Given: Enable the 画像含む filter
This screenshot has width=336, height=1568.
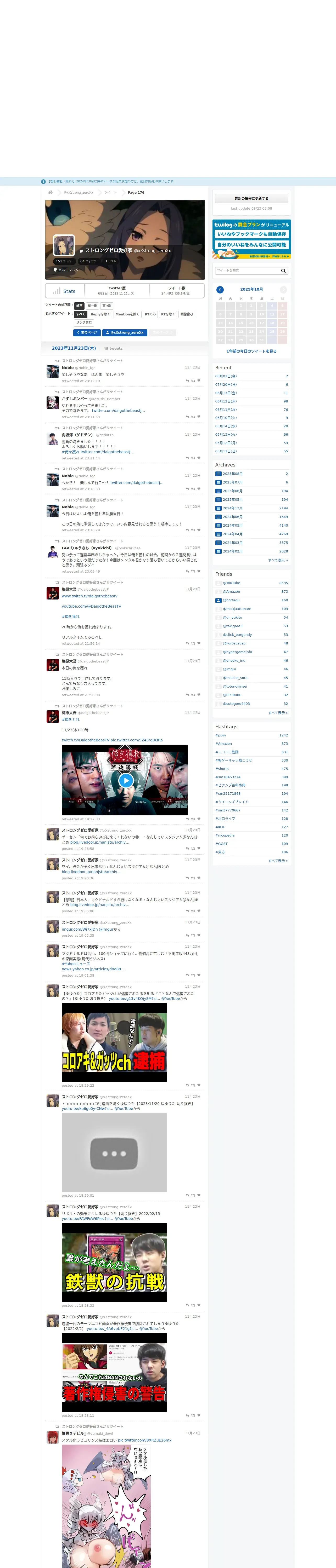Looking at the screenshot, I should [x=187, y=315].
